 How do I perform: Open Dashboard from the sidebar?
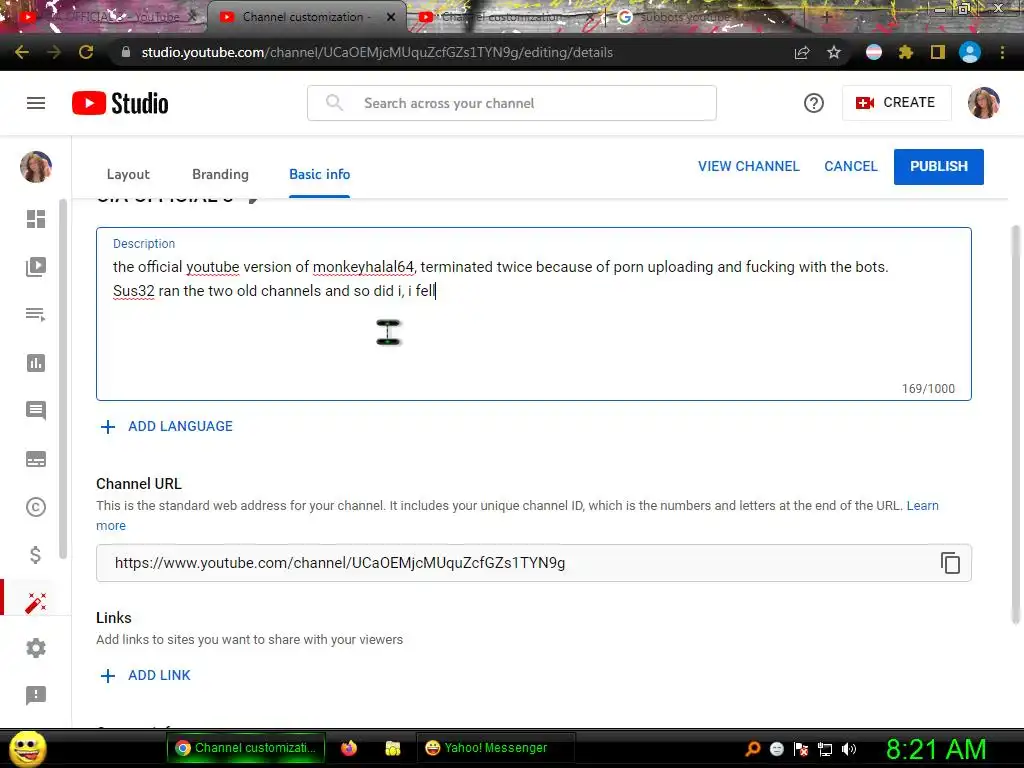coord(36,219)
